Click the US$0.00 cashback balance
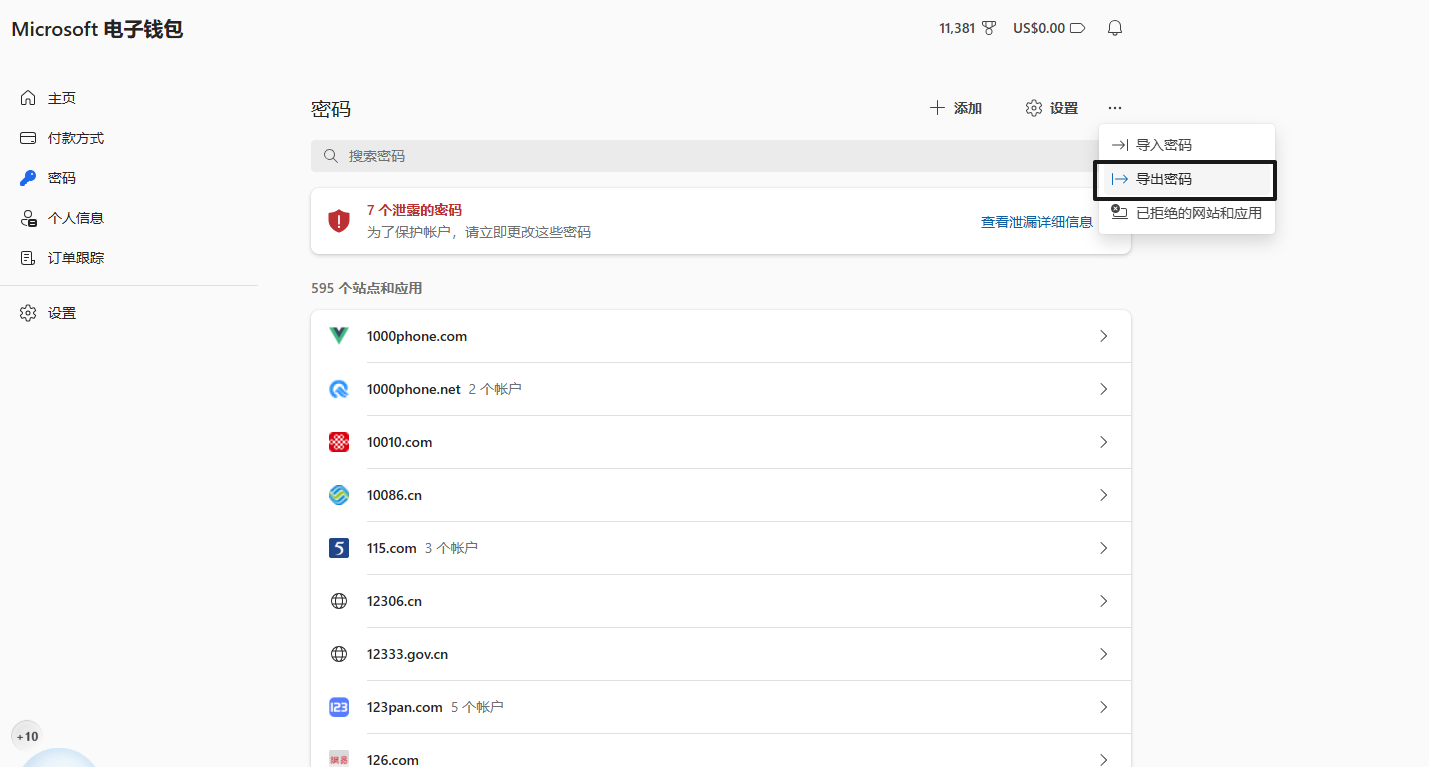This screenshot has height=767, width=1429. pos(1039,28)
